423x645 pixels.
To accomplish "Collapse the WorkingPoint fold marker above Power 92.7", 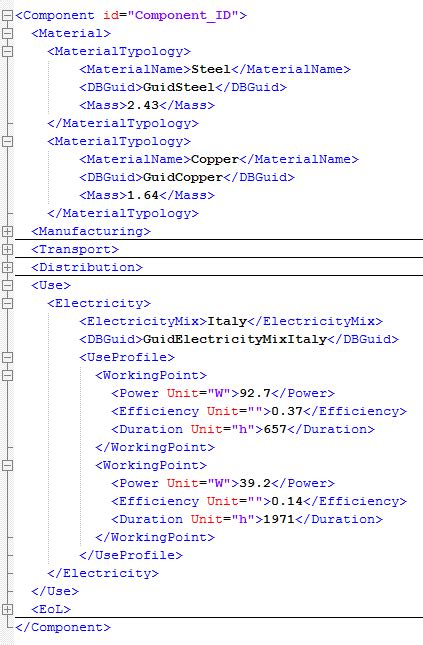I will tap(7, 375).
